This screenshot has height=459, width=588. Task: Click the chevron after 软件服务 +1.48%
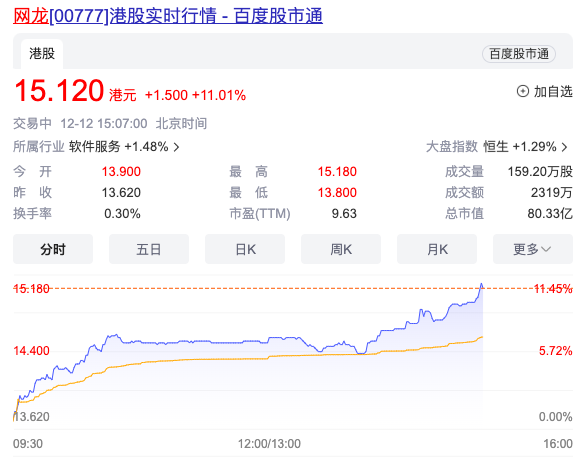point(176,147)
